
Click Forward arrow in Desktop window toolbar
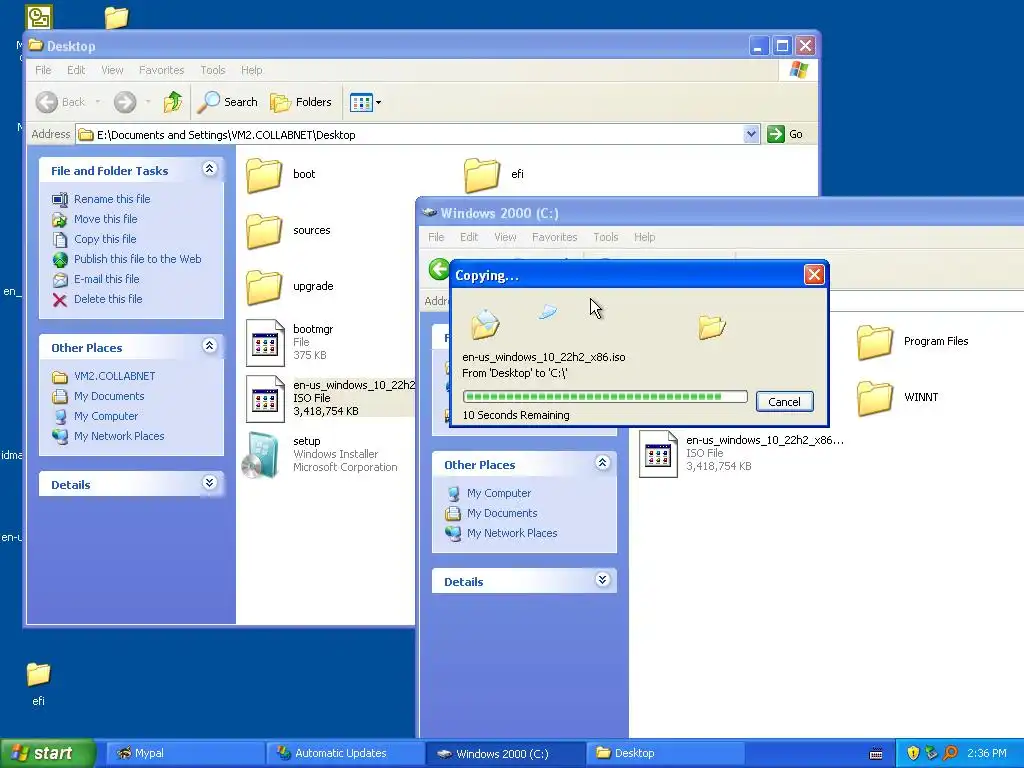125,102
